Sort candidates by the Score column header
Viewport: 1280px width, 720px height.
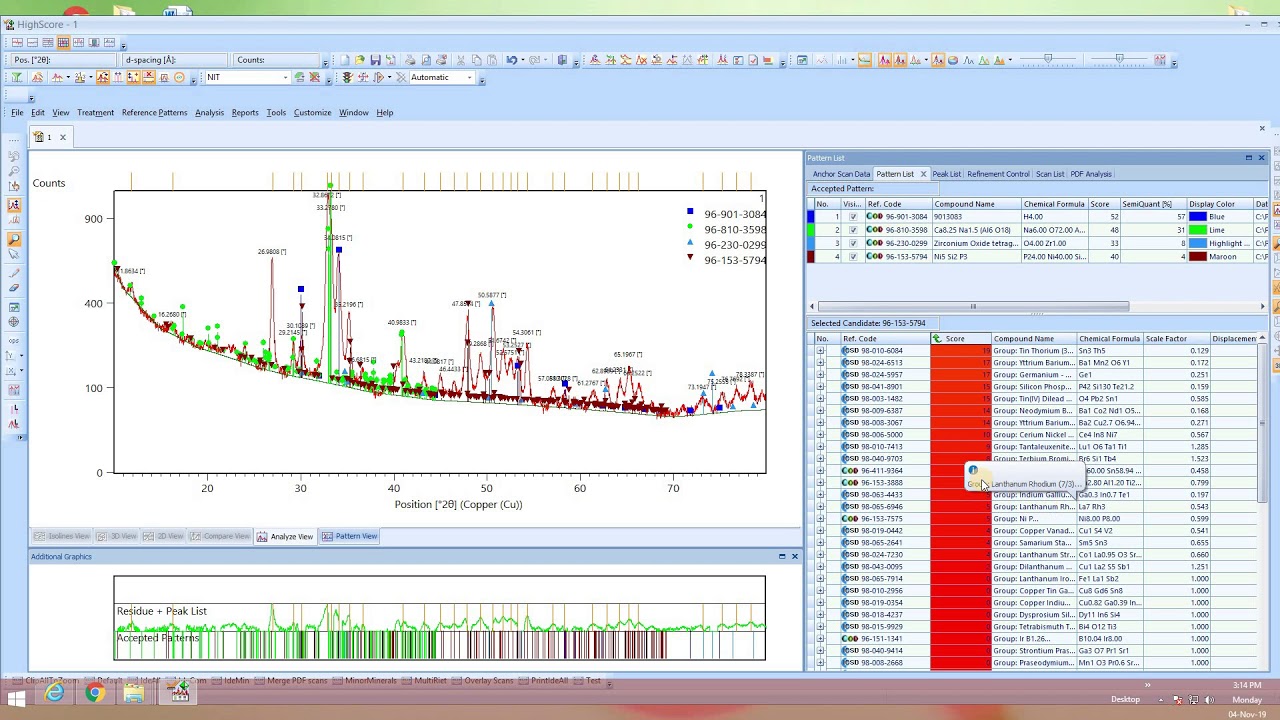pos(960,339)
